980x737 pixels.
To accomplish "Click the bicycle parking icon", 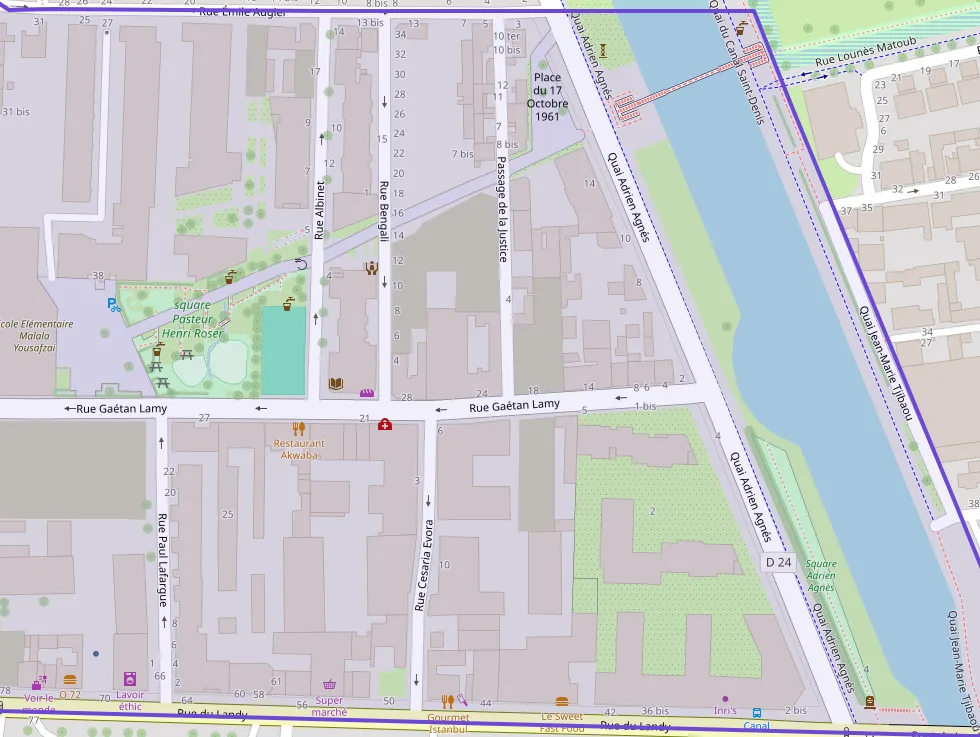I will click(x=111, y=305).
